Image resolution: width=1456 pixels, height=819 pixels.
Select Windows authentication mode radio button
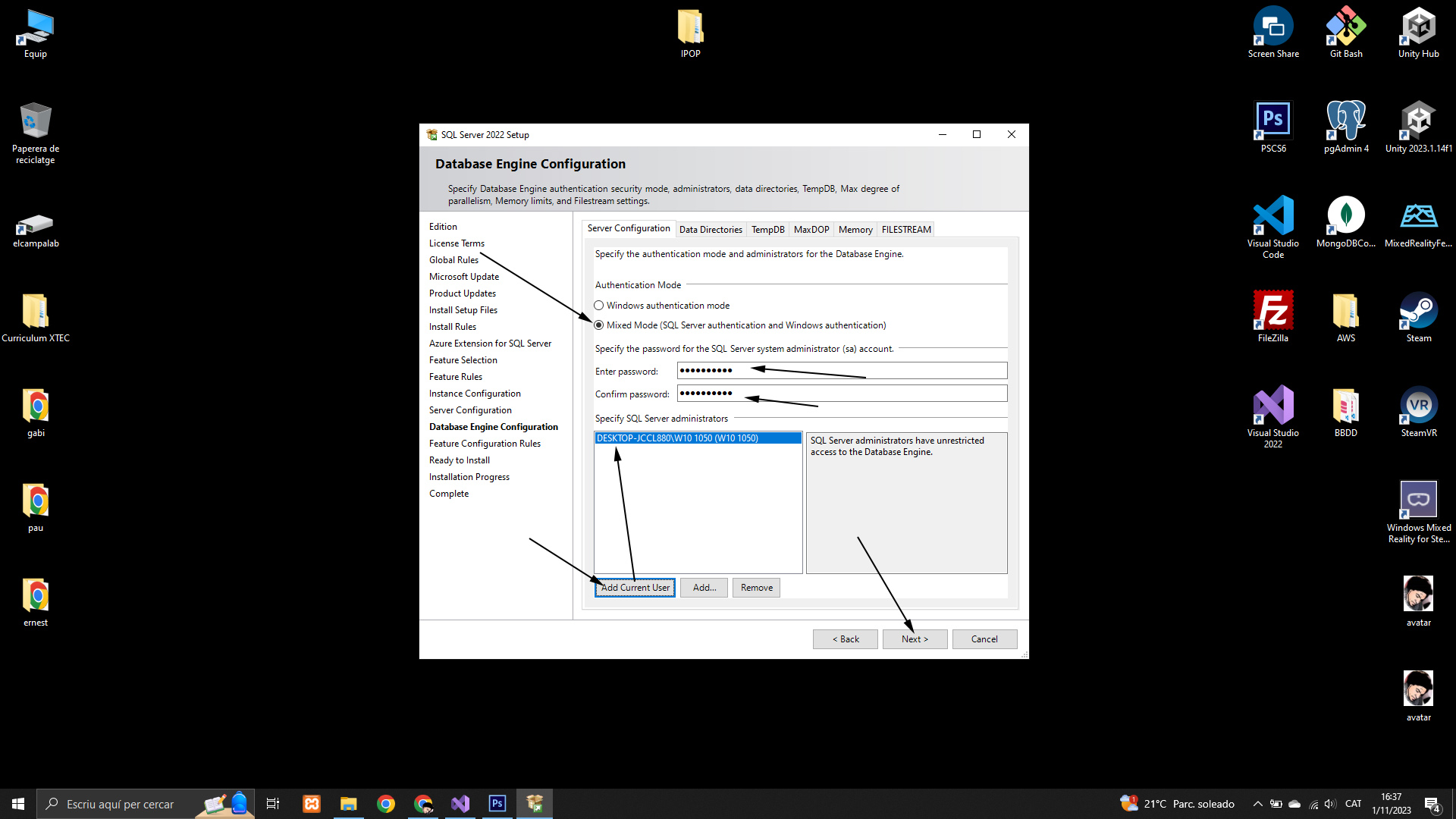[599, 306]
